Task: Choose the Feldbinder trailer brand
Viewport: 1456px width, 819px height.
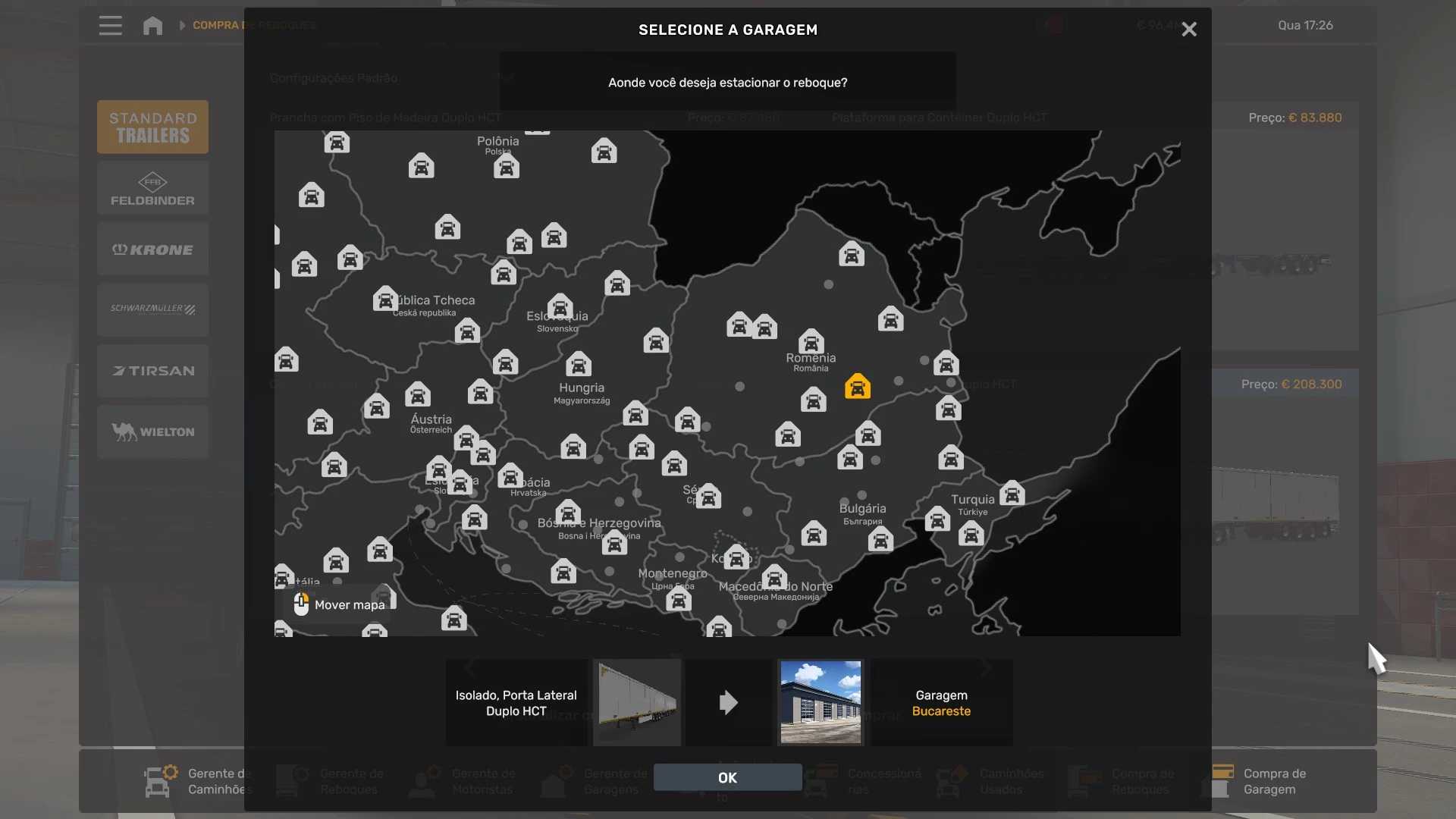Action: (x=152, y=189)
